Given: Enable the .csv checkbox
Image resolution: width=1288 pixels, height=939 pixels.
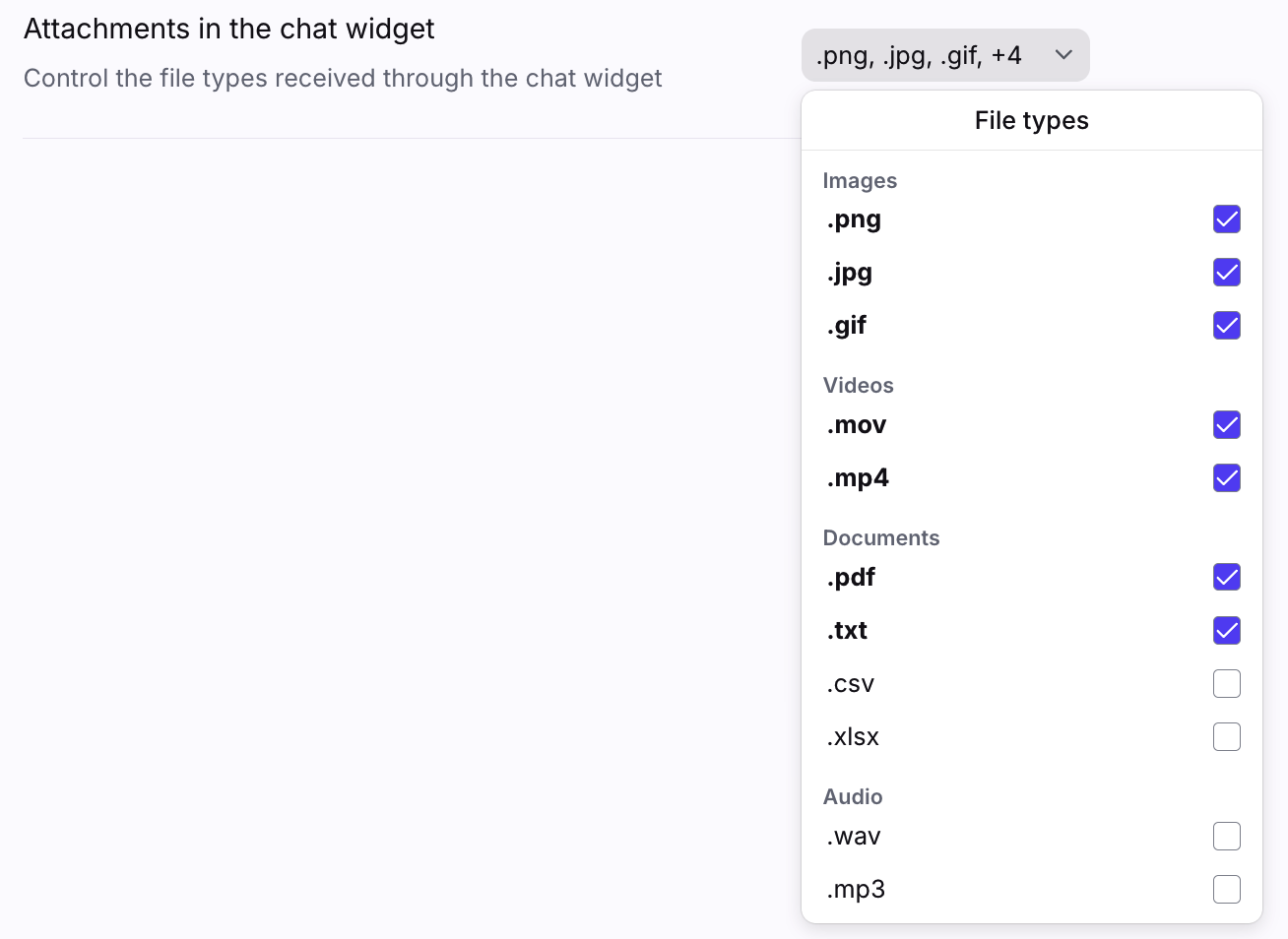Looking at the screenshot, I should pos(1226,684).
